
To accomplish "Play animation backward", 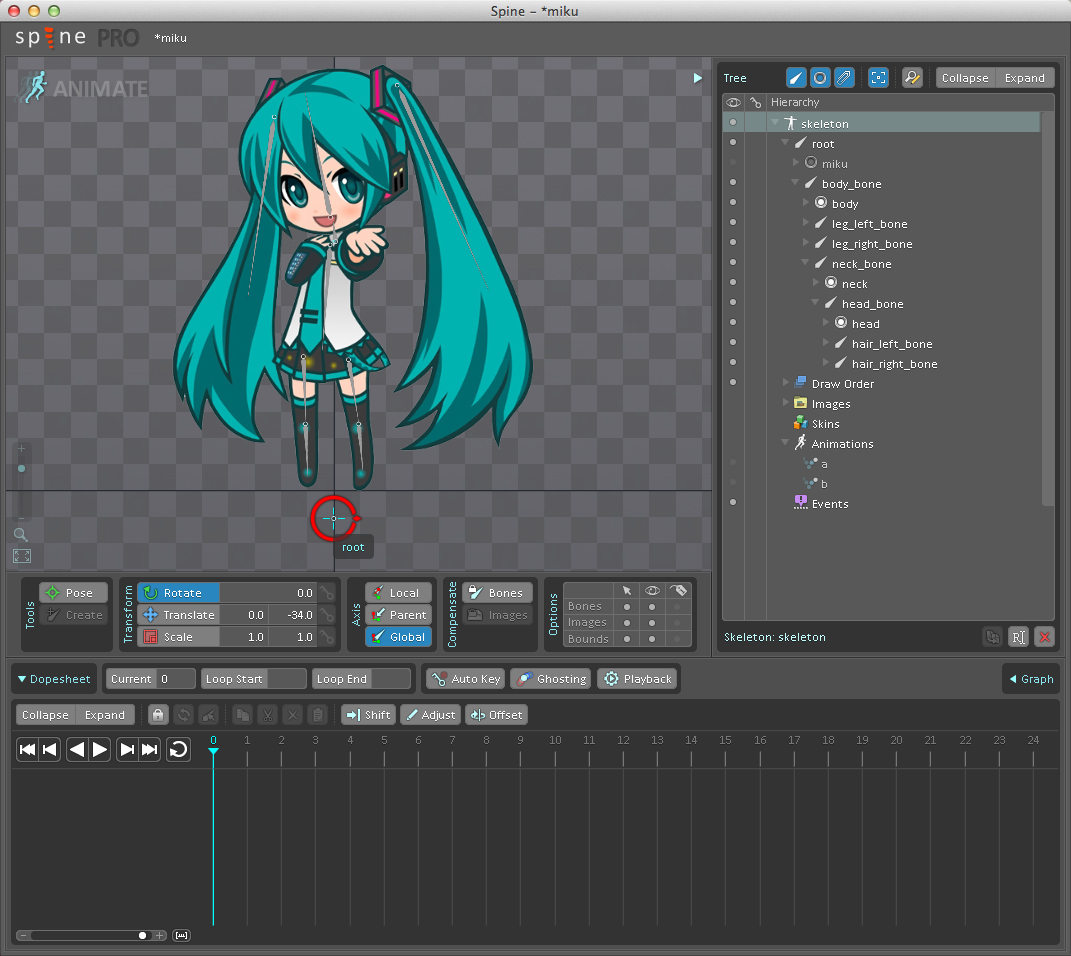I will click(77, 749).
